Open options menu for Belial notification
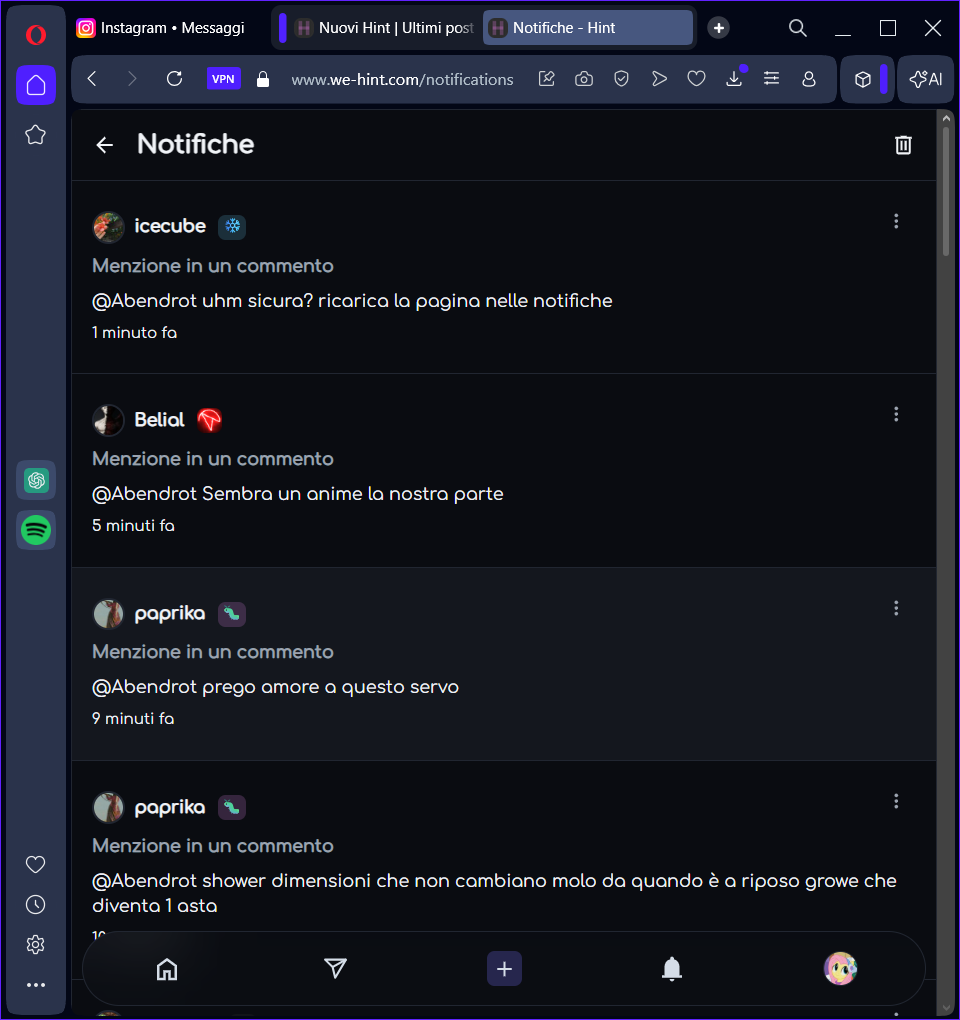Viewport: 960px width, 1020px height. 896,414
